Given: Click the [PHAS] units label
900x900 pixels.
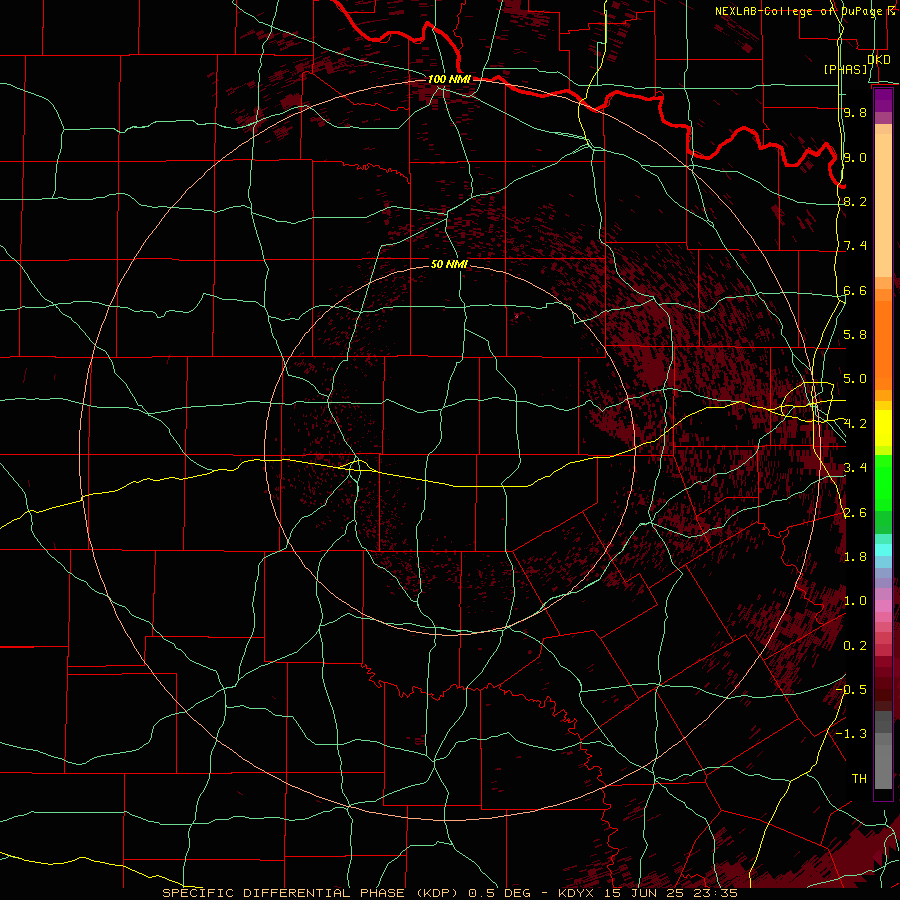Looking at the screenshot, I should 845,69.
